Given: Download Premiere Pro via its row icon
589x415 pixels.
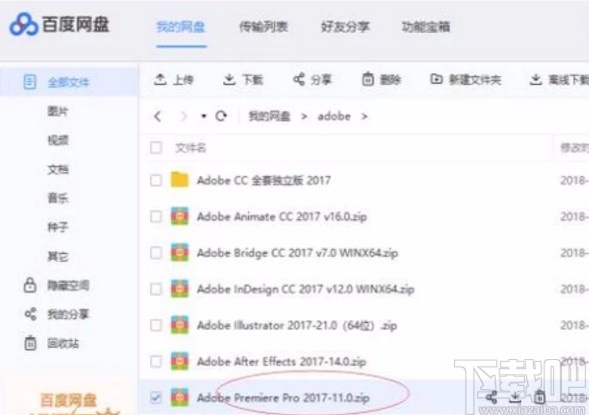Looking at the screenshot, I should (515, 397).
